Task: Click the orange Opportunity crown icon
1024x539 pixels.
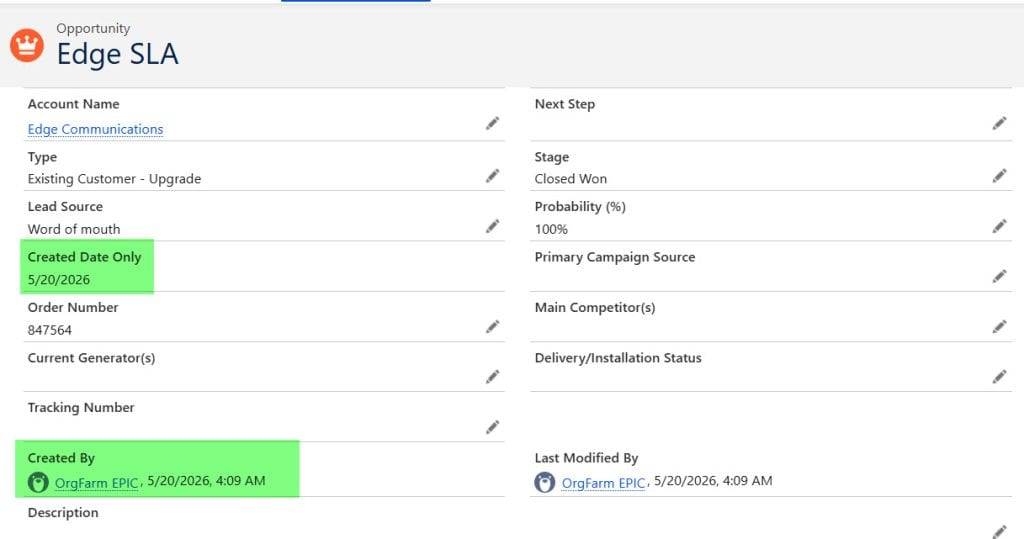Action: [27, 46]
